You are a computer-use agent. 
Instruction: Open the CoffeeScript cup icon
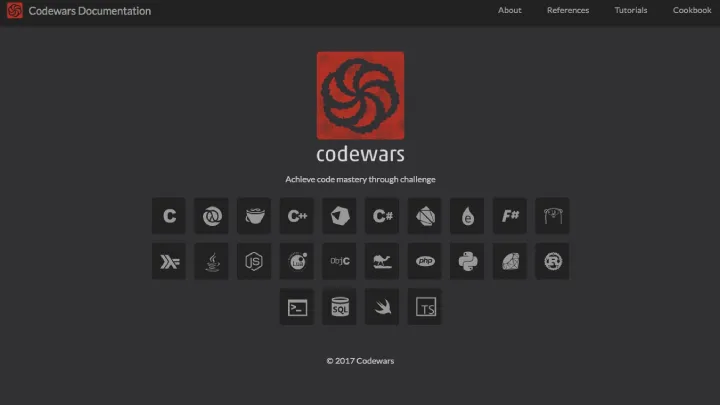tap(254, 216)
